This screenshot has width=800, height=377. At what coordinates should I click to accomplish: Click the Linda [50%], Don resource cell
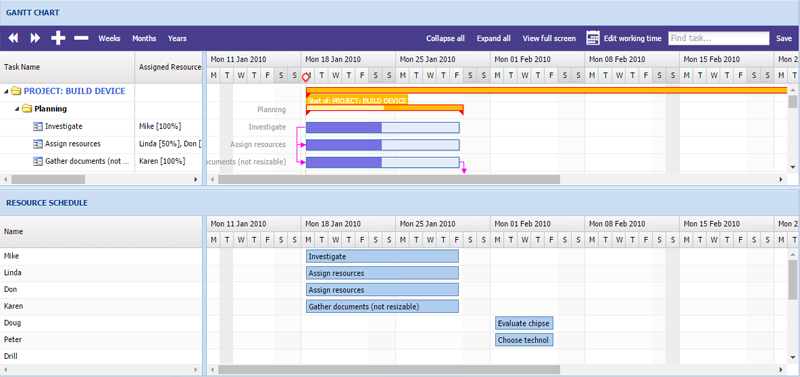pos(169,144)
